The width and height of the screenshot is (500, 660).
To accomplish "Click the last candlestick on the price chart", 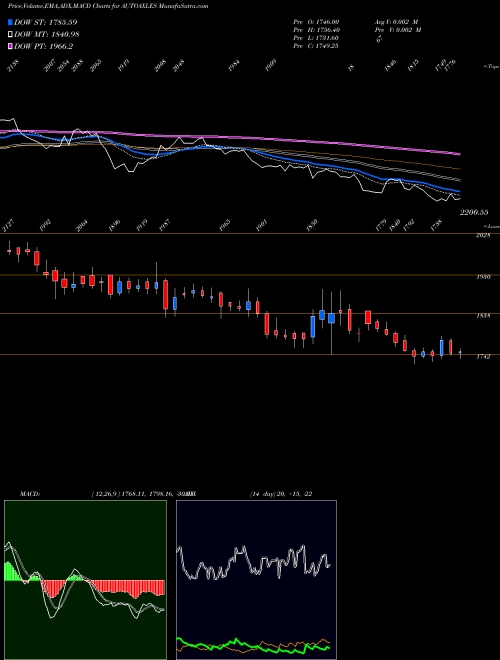I will [x=460, y=353].
